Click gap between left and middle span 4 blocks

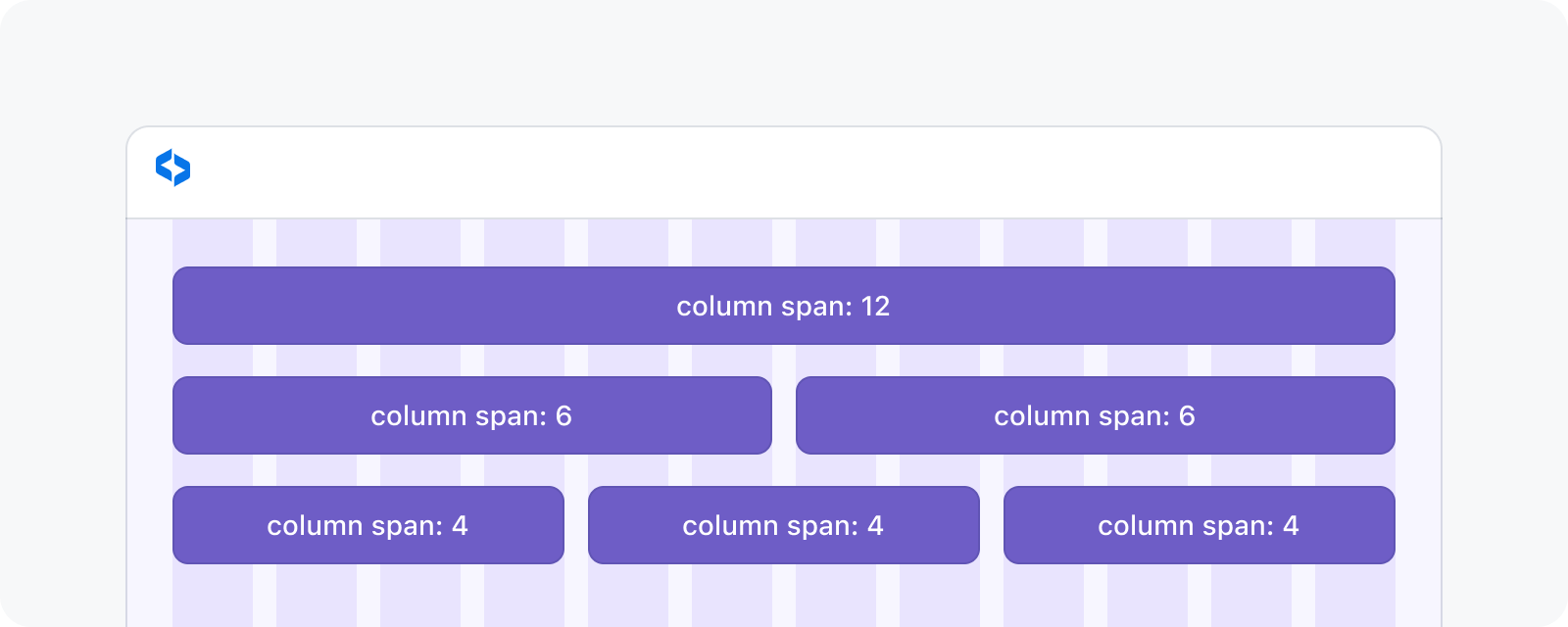pos(576,525)
